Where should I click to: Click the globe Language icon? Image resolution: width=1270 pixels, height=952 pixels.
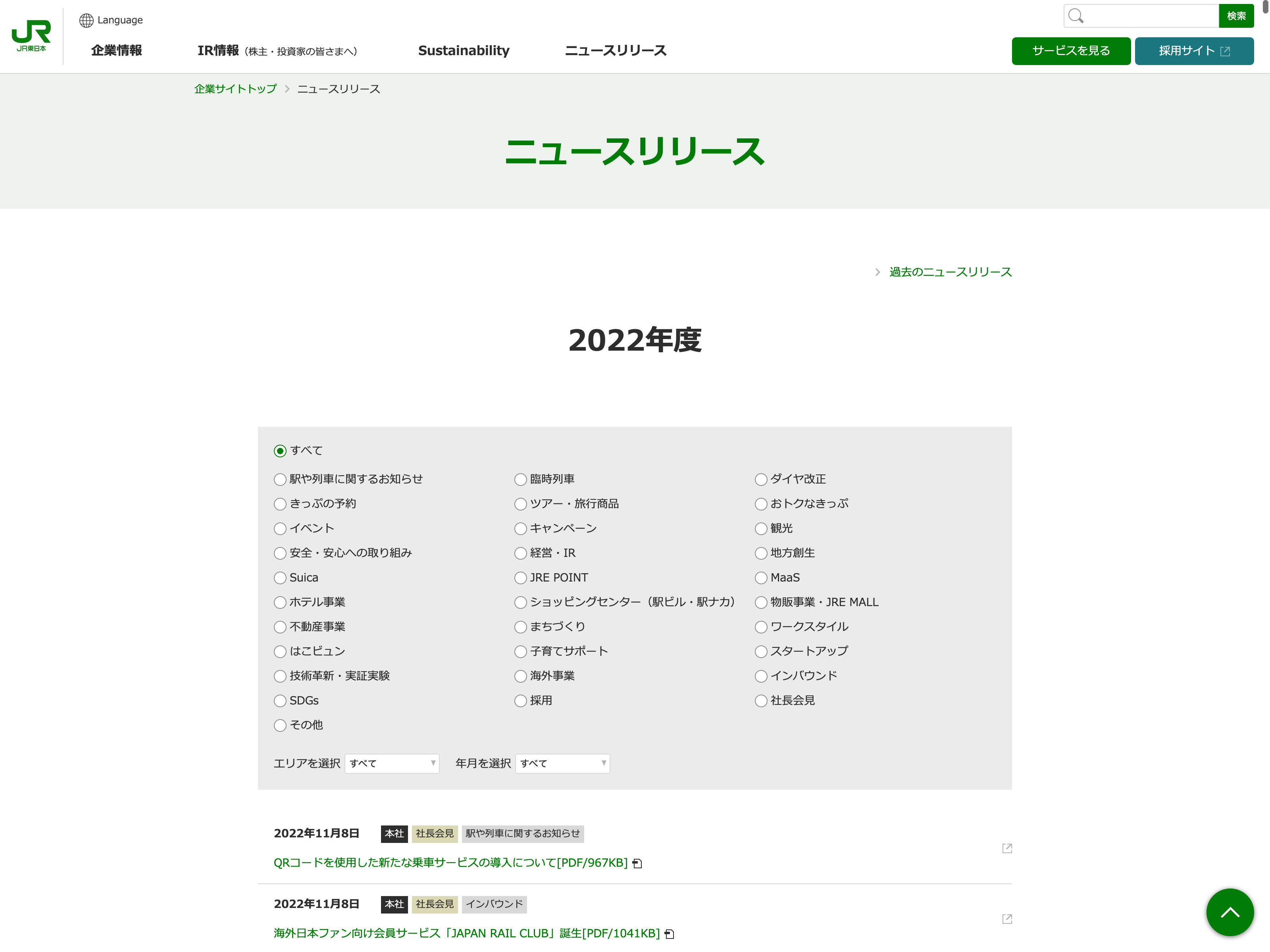click(x=86, y=20)
